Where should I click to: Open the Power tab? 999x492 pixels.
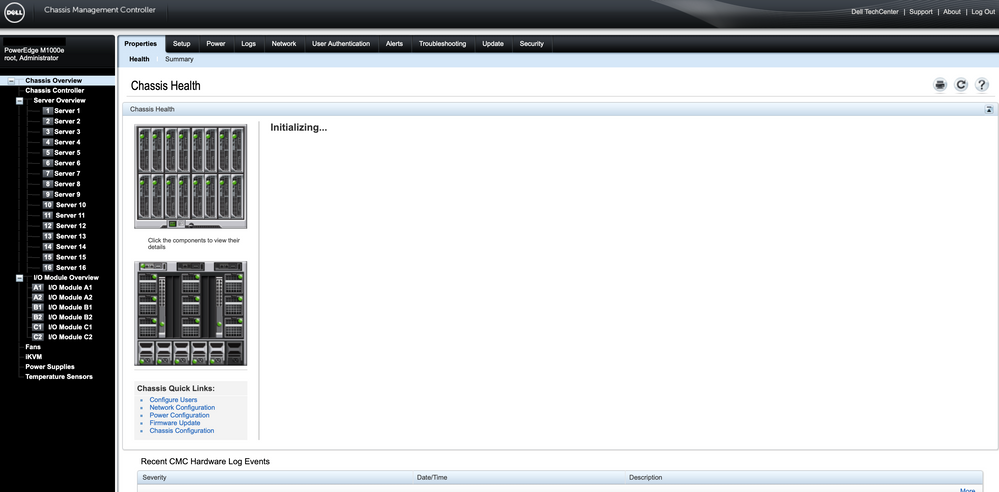coord(215,44)
